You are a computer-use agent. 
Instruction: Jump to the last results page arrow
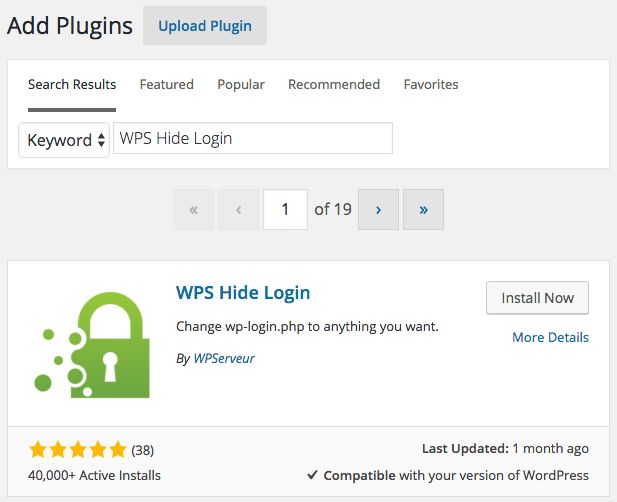click(x=423, y=209)
